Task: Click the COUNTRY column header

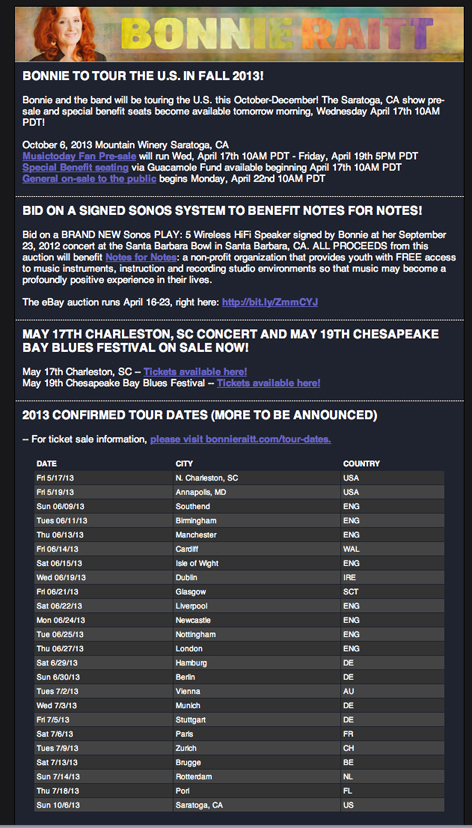Action: (362, 464)
